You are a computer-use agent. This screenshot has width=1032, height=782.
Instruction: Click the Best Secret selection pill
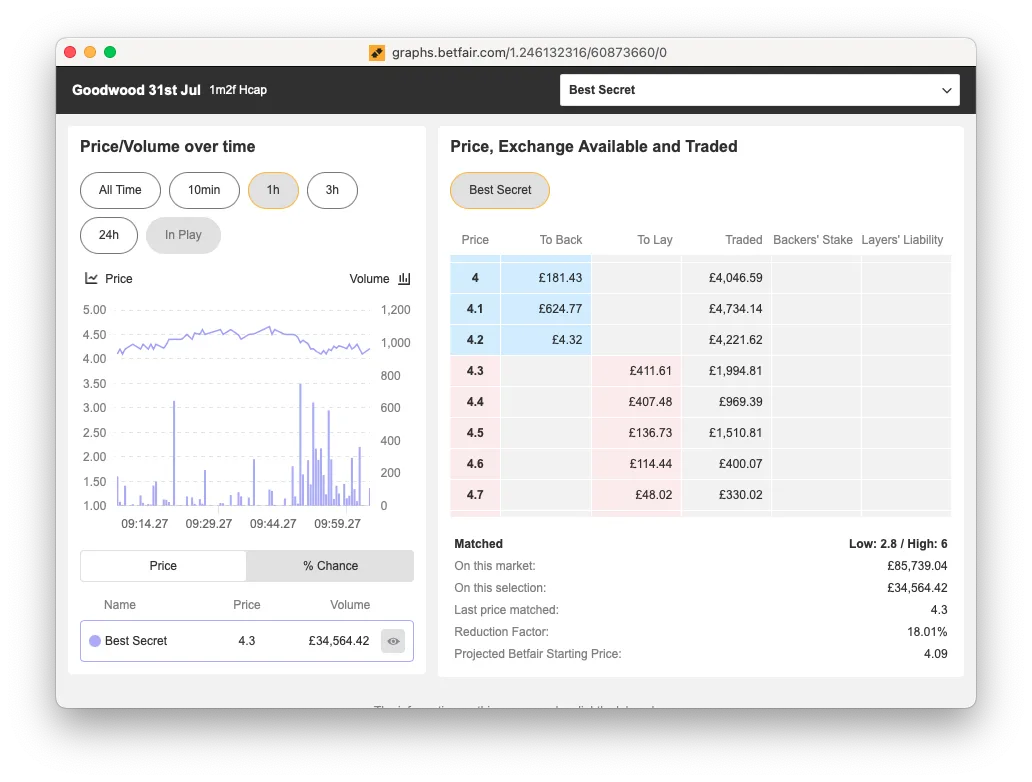coord(500,190)
